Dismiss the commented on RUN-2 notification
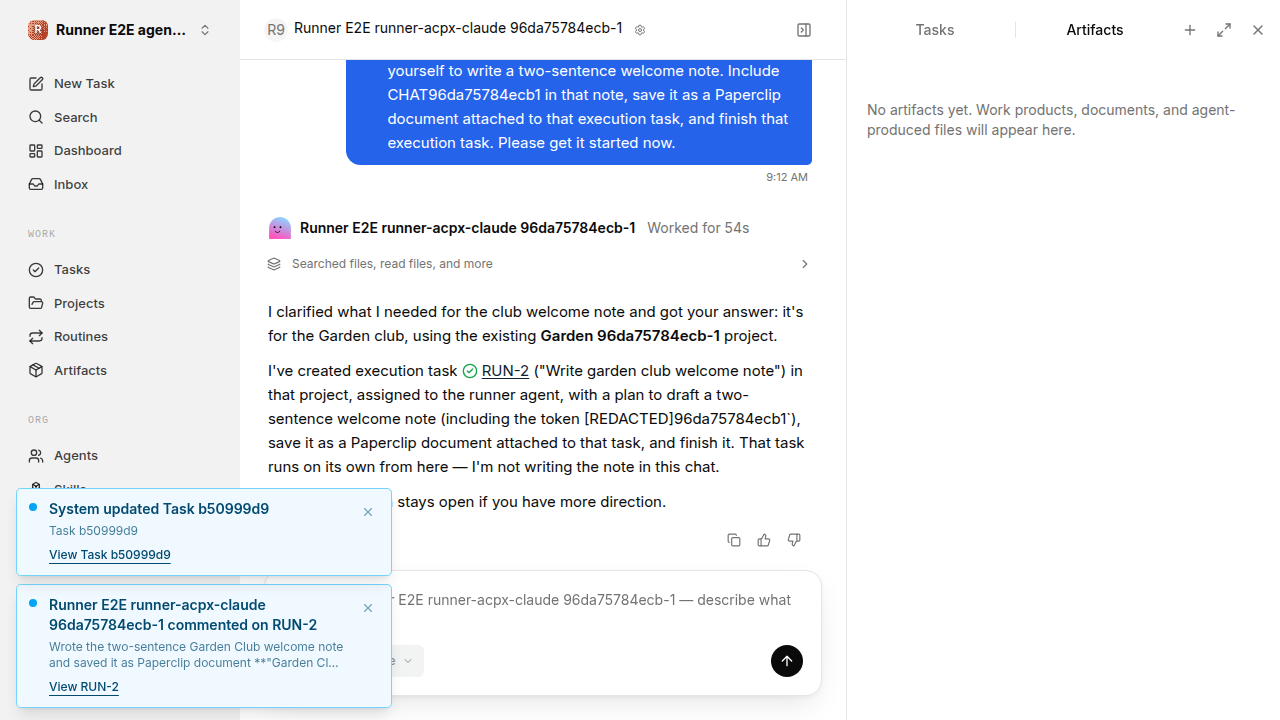 click(x=368, y=608)
